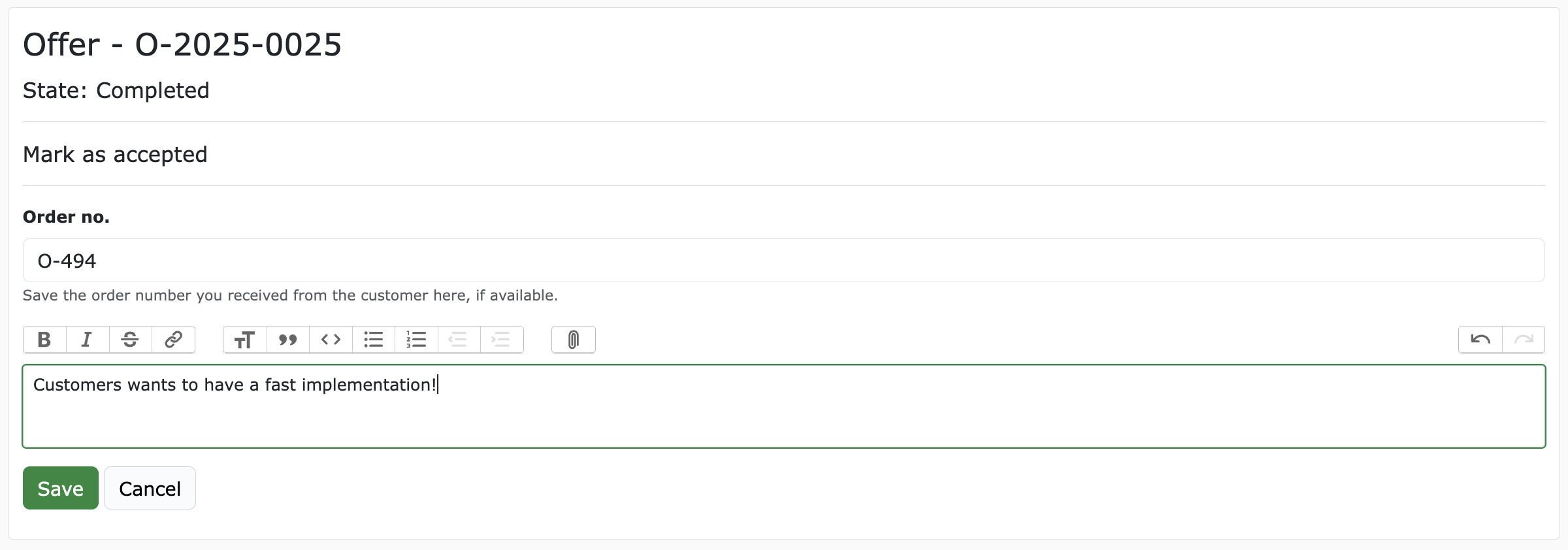Click the order number help text
This screenshot has height=550, width=1568.
coord(290,295)
